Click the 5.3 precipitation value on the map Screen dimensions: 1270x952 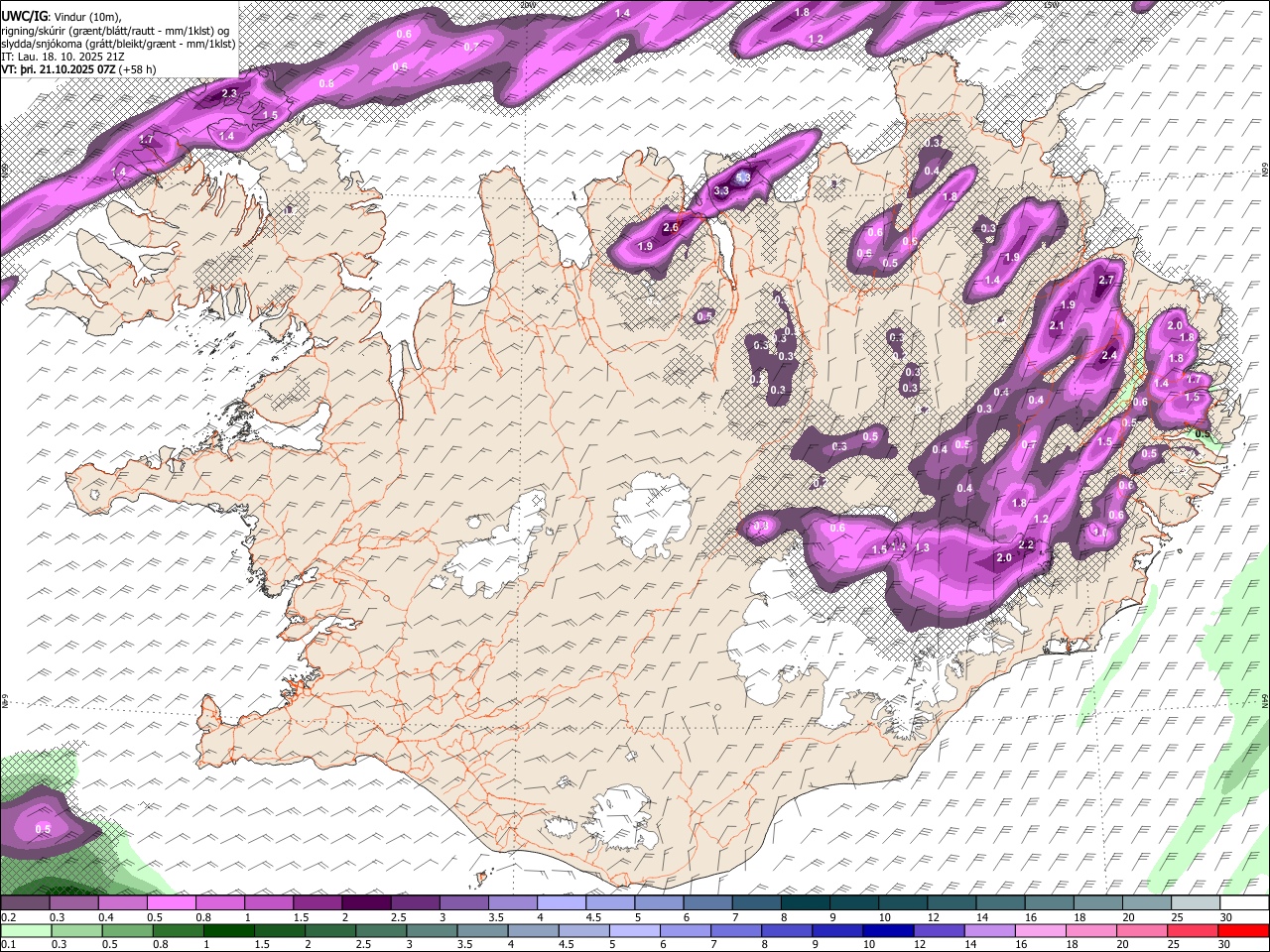[743, 177]
